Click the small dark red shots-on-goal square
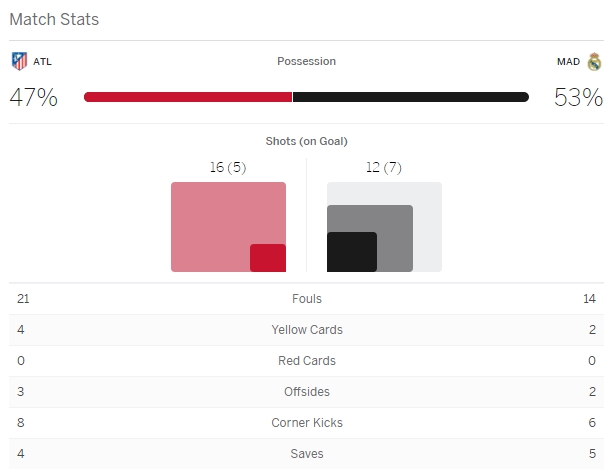This screenshot has width=615, height=470. (x=268, y=258)
